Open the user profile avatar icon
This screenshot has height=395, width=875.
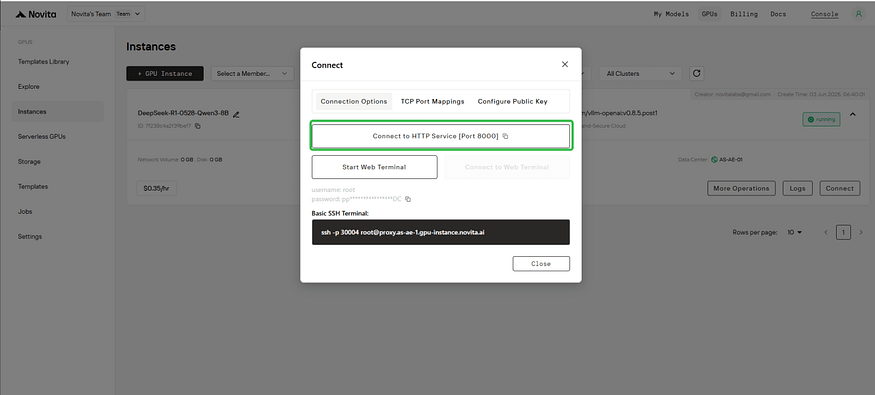tap(858, 14)
